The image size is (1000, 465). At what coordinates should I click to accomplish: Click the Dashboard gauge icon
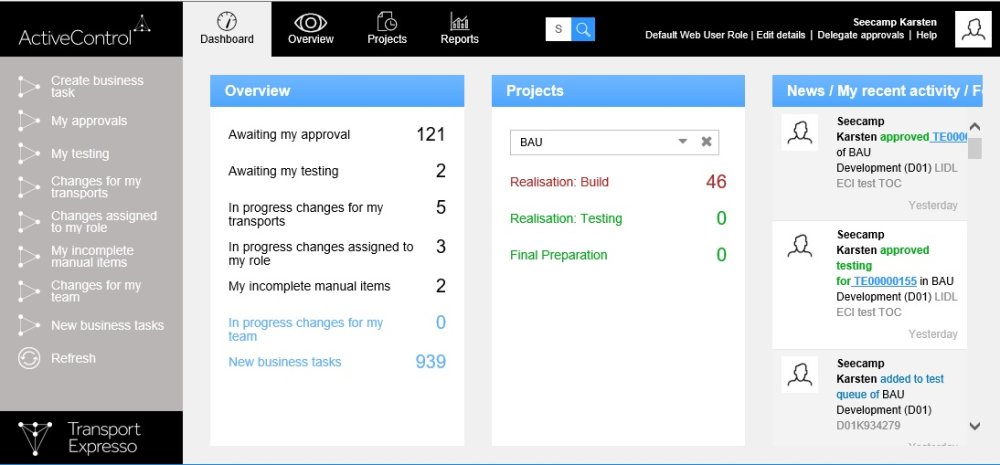[x=227, y=21]
